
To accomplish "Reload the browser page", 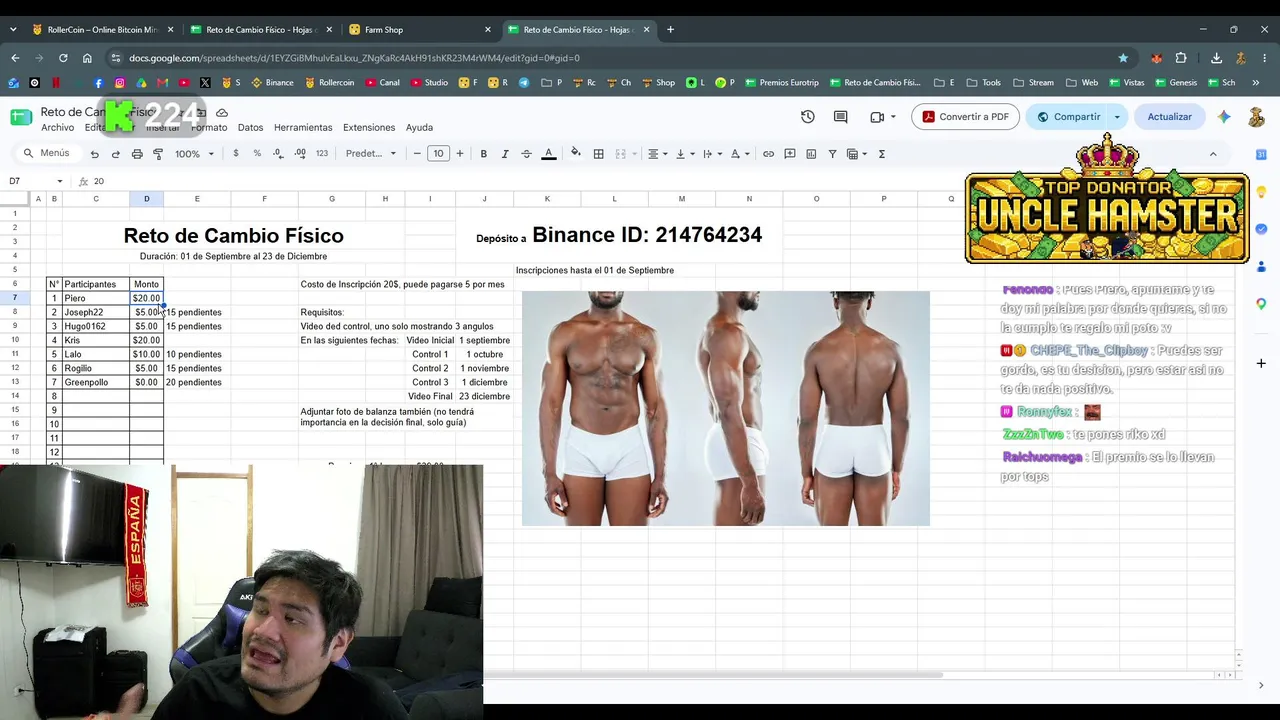I will pos(63,58).
